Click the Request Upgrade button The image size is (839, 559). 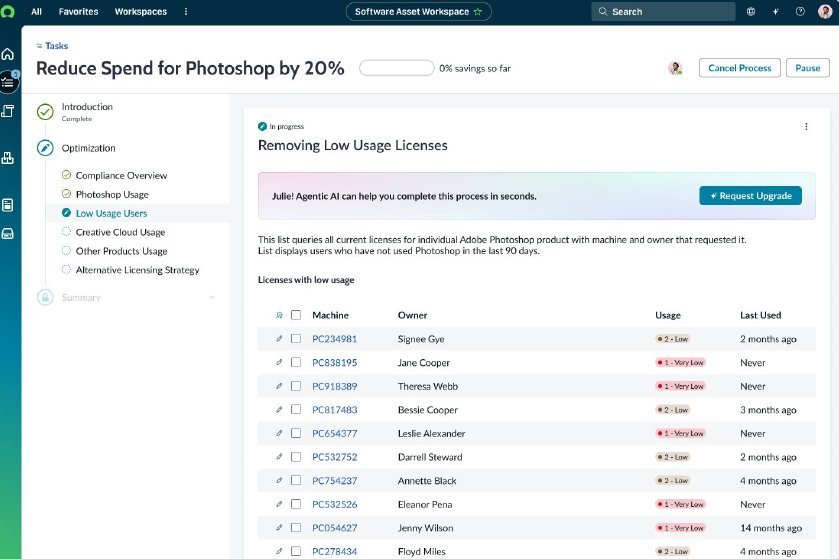750,196
